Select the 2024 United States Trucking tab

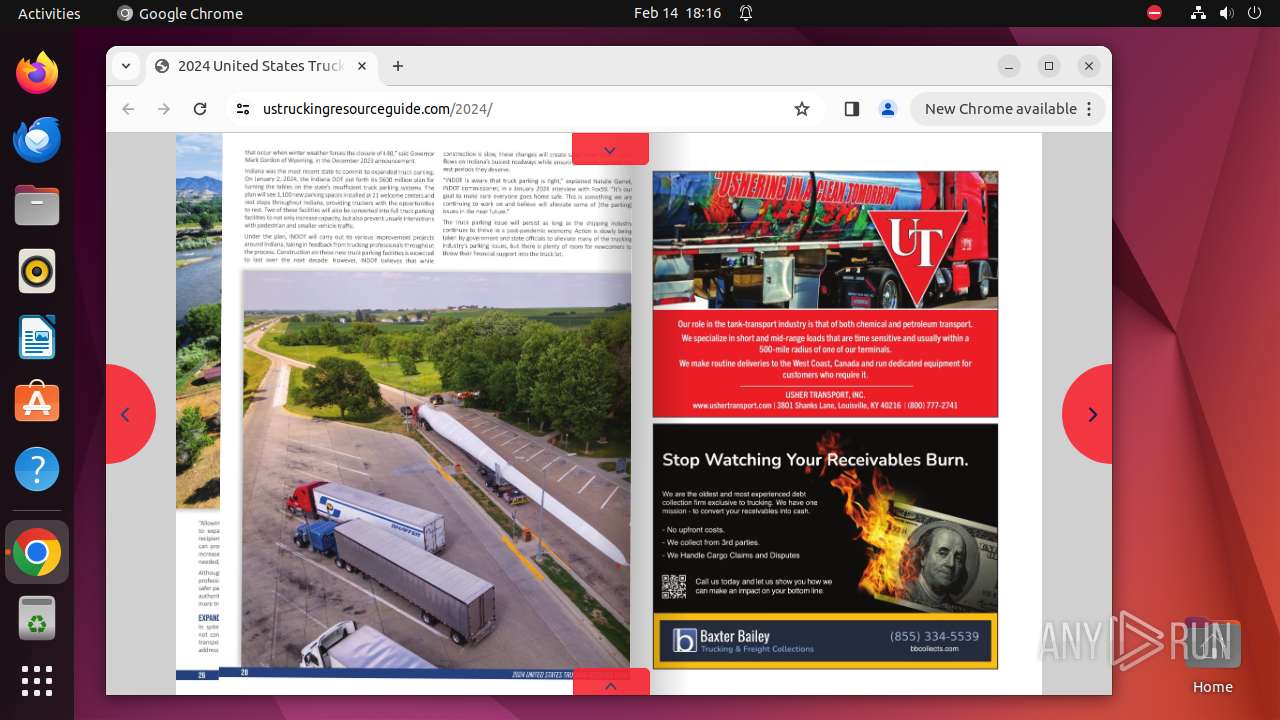[262, 66]
